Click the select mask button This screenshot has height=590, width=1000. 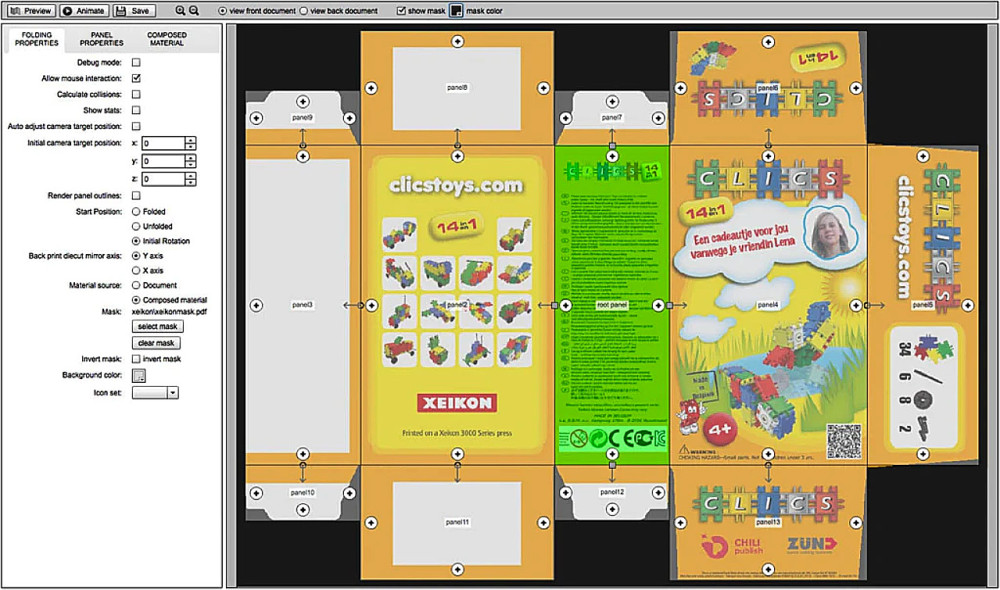click(157, 326)
